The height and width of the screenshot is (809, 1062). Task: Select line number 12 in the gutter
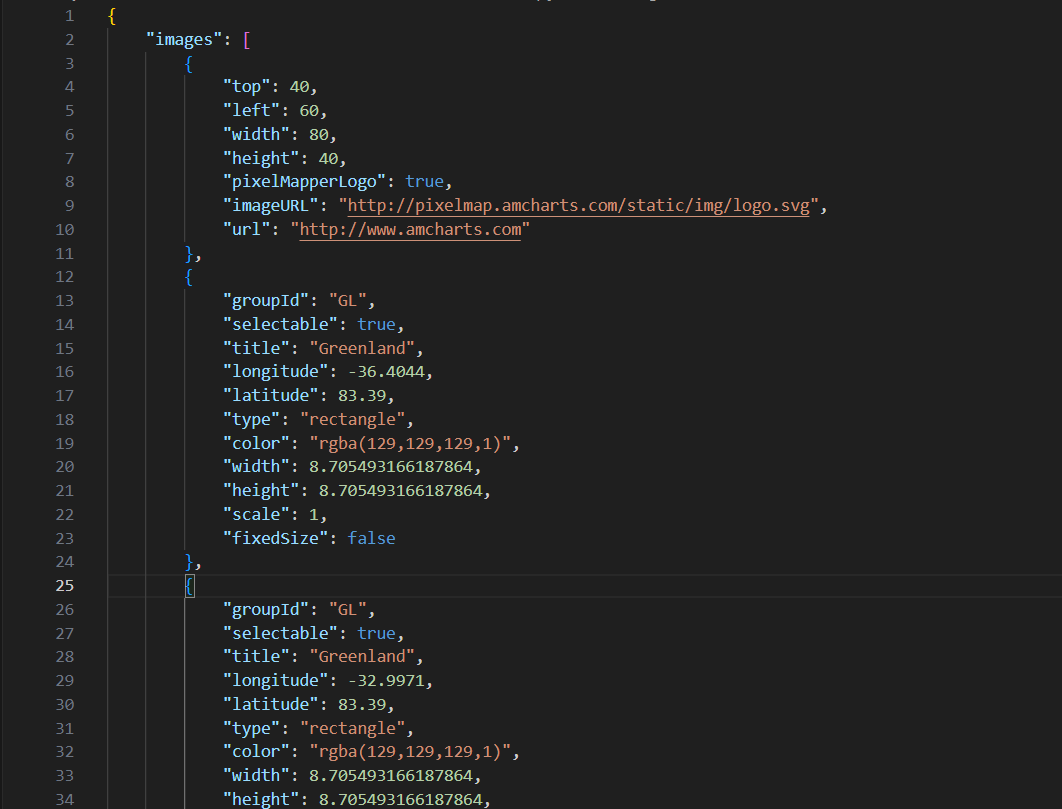click(x=65, y=276)
